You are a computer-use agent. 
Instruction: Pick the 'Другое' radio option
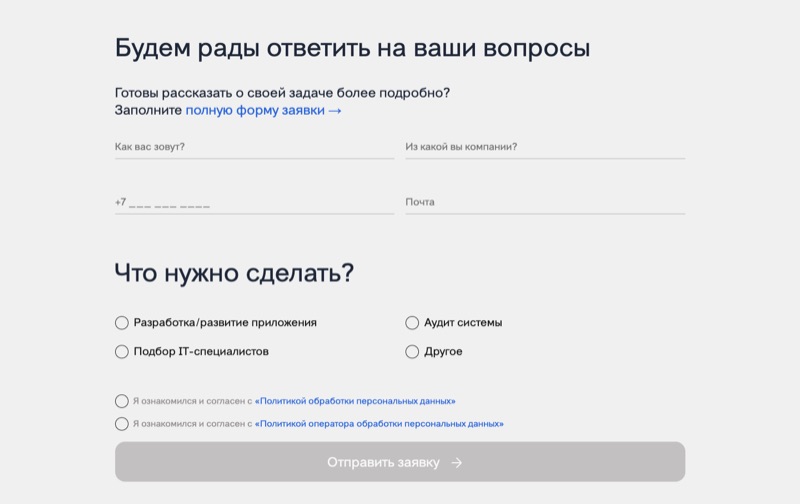coord(412,352)
